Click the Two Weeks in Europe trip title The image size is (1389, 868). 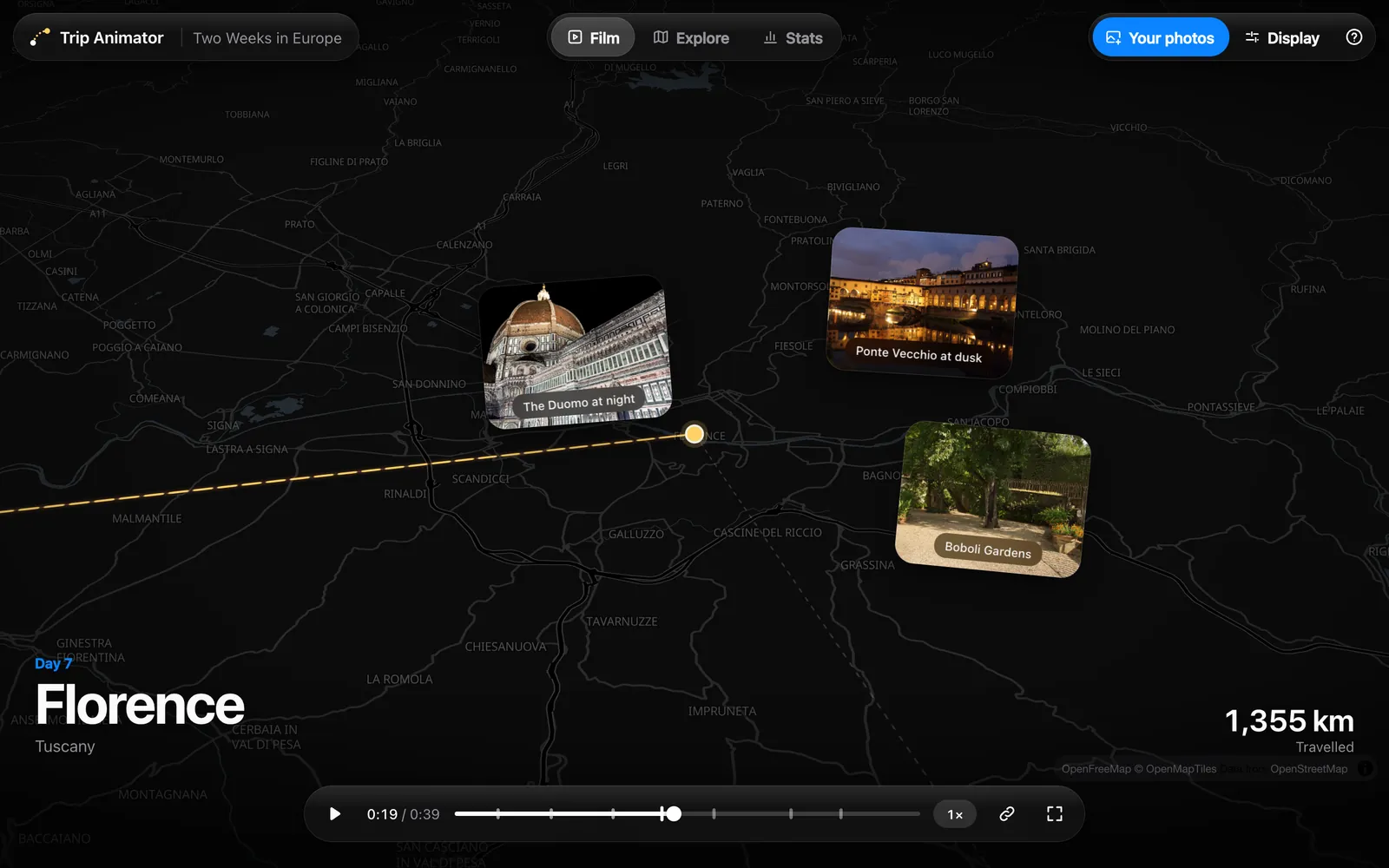click(x=267, y=38)
